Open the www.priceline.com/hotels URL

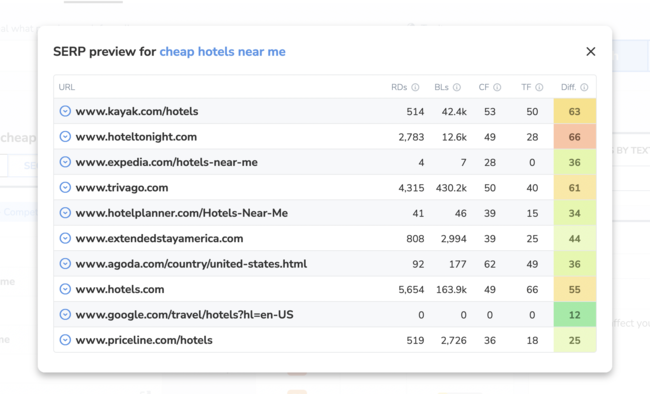coord(144,340)
